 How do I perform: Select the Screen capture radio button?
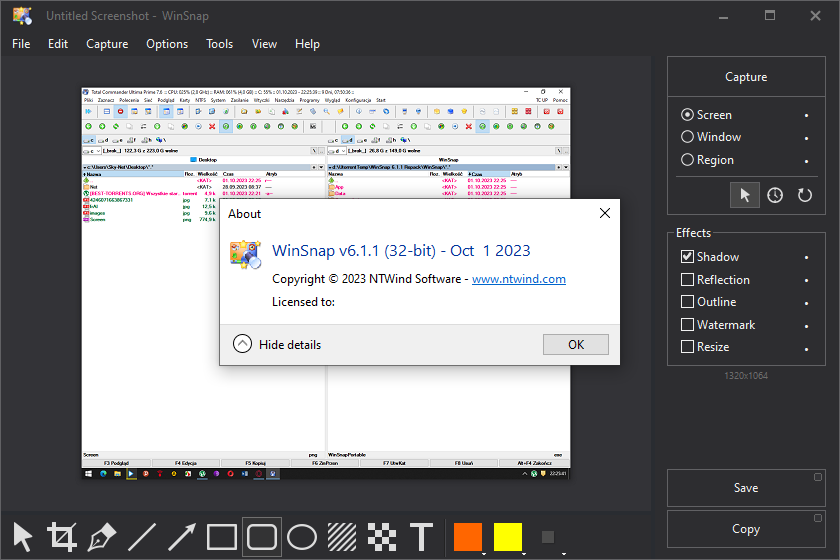tap(687, 115)
